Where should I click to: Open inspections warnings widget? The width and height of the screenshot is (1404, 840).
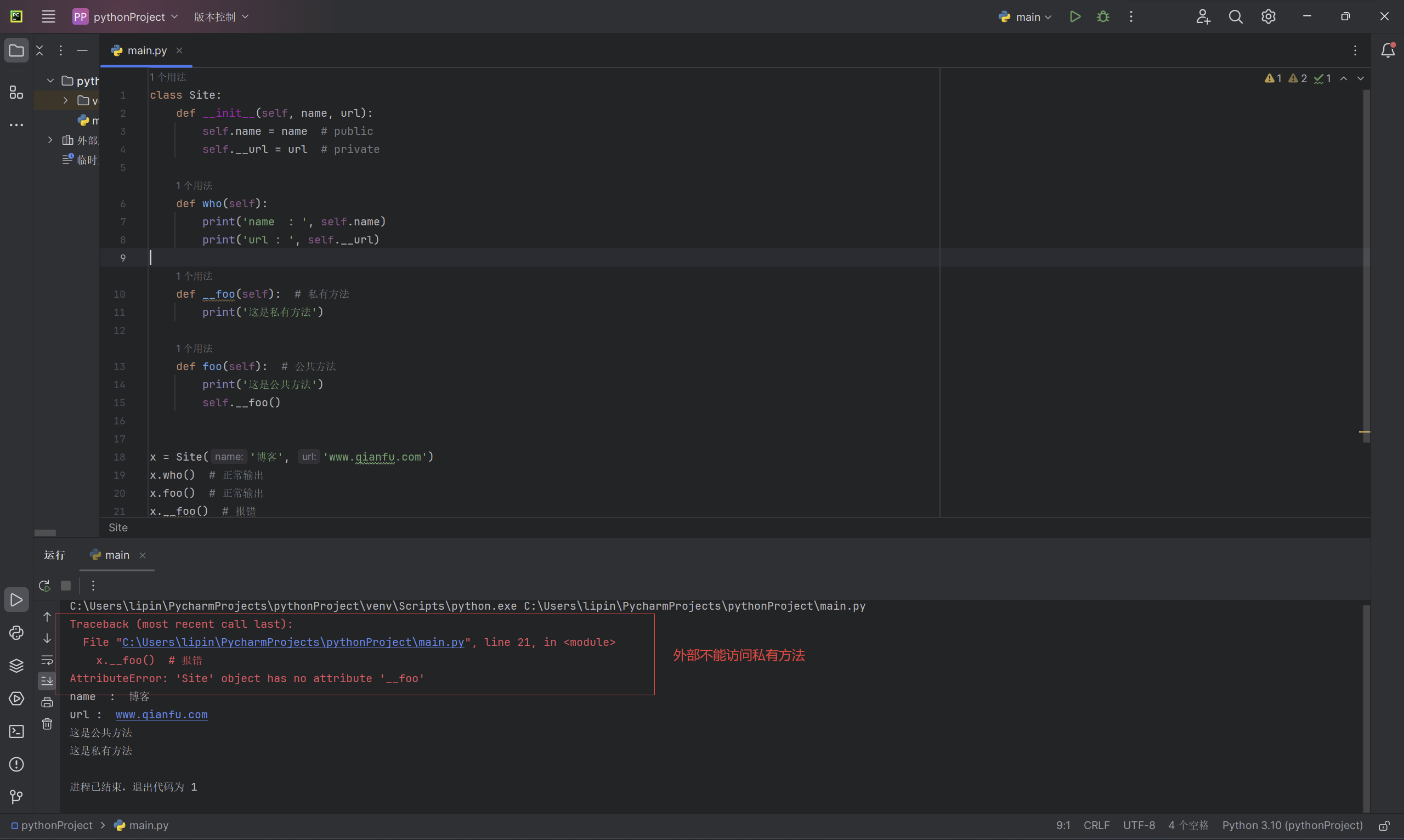[1298, 78]
